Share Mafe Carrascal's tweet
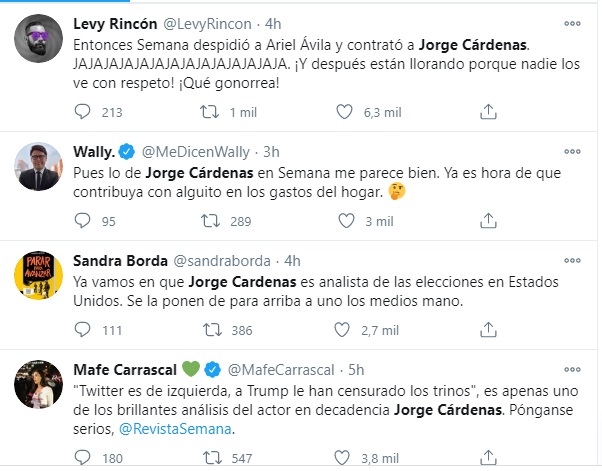602x471 pixels. 488,458
